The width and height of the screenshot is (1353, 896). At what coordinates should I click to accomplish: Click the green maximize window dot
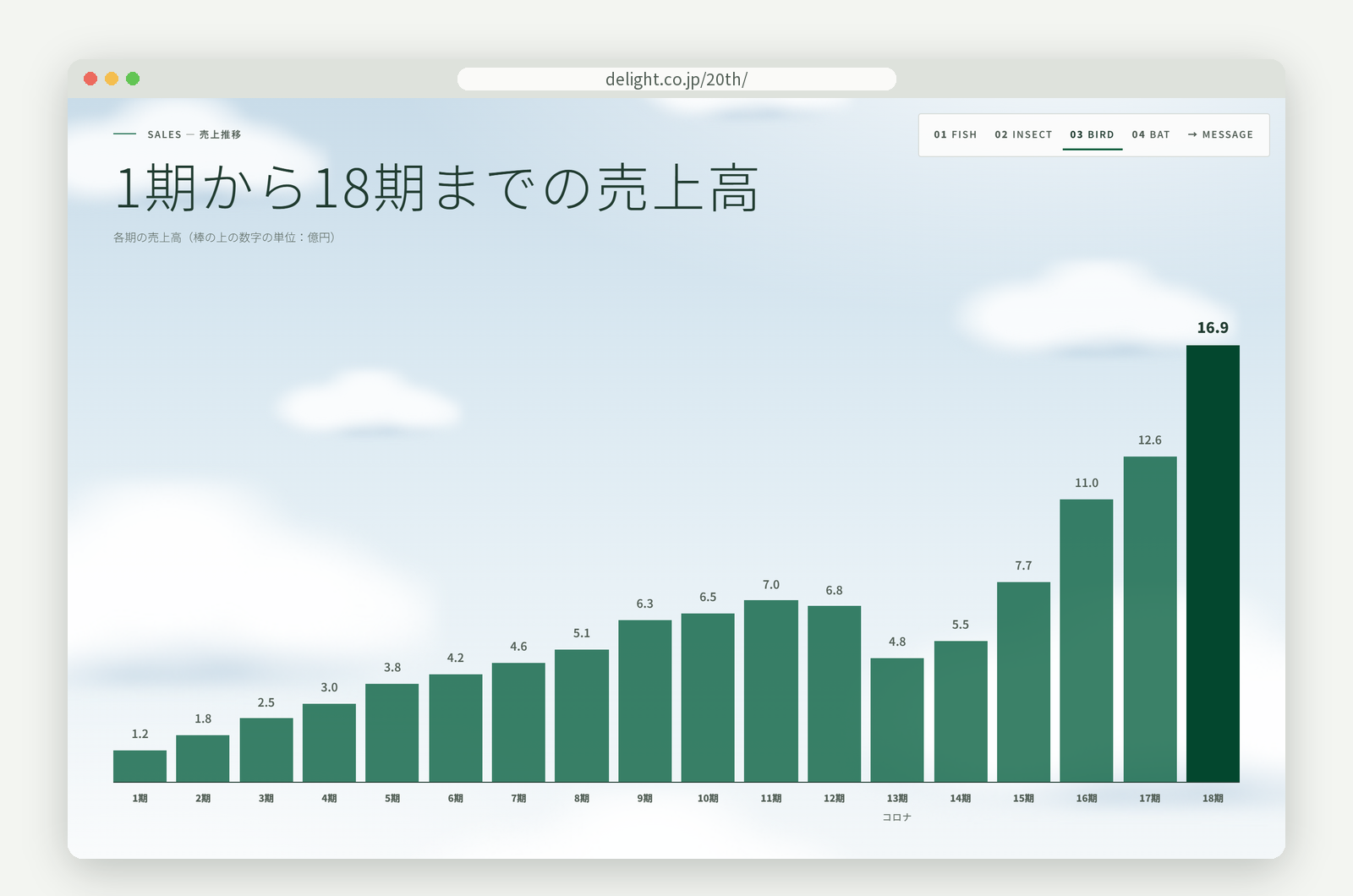133,79
